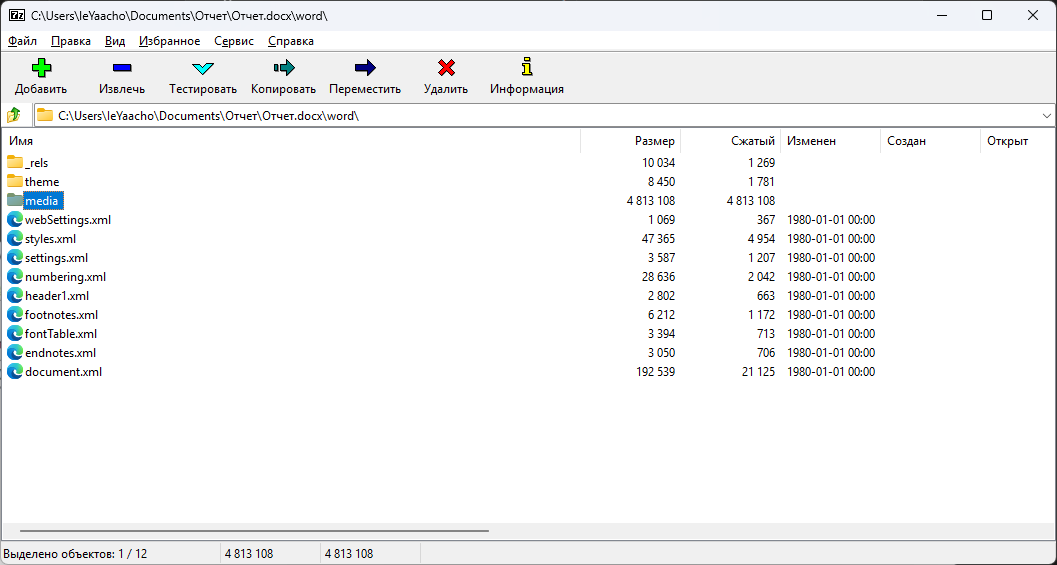Sort by the Изменен column header
The width and height of the screenshot is (1057, 565).
[830, 141]
